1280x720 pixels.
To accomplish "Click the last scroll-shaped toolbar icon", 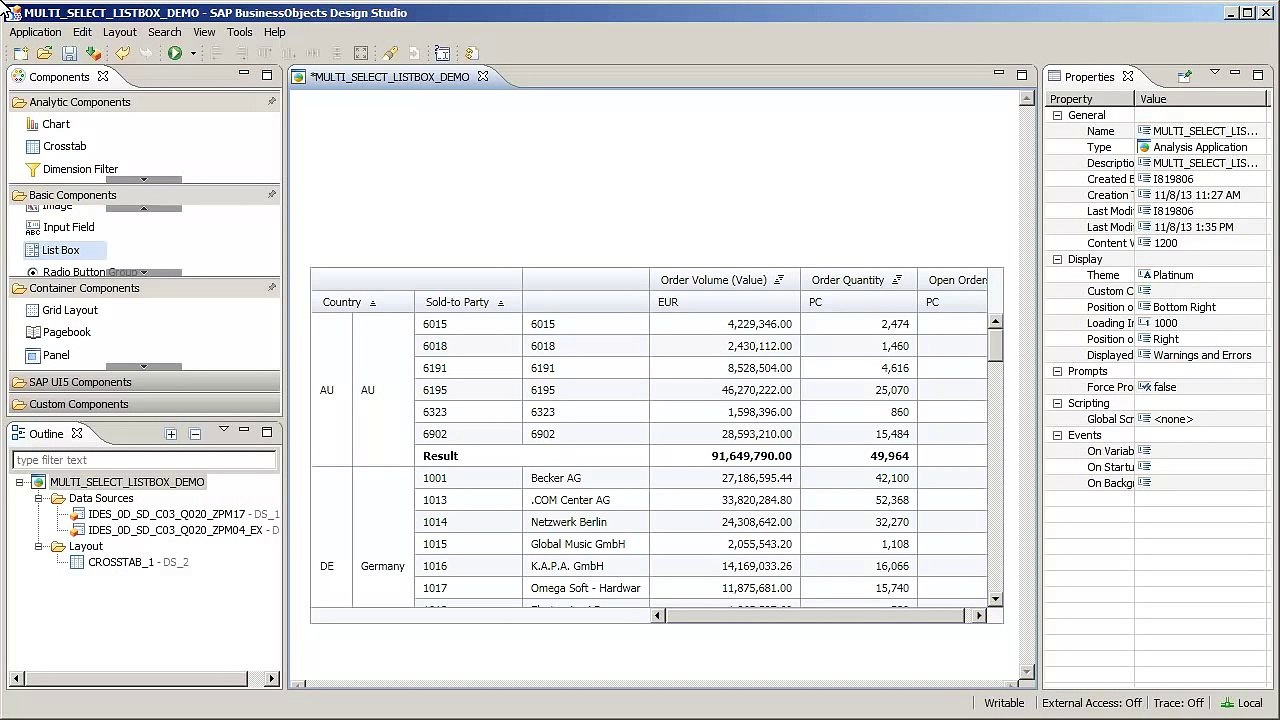I will 471,53.
